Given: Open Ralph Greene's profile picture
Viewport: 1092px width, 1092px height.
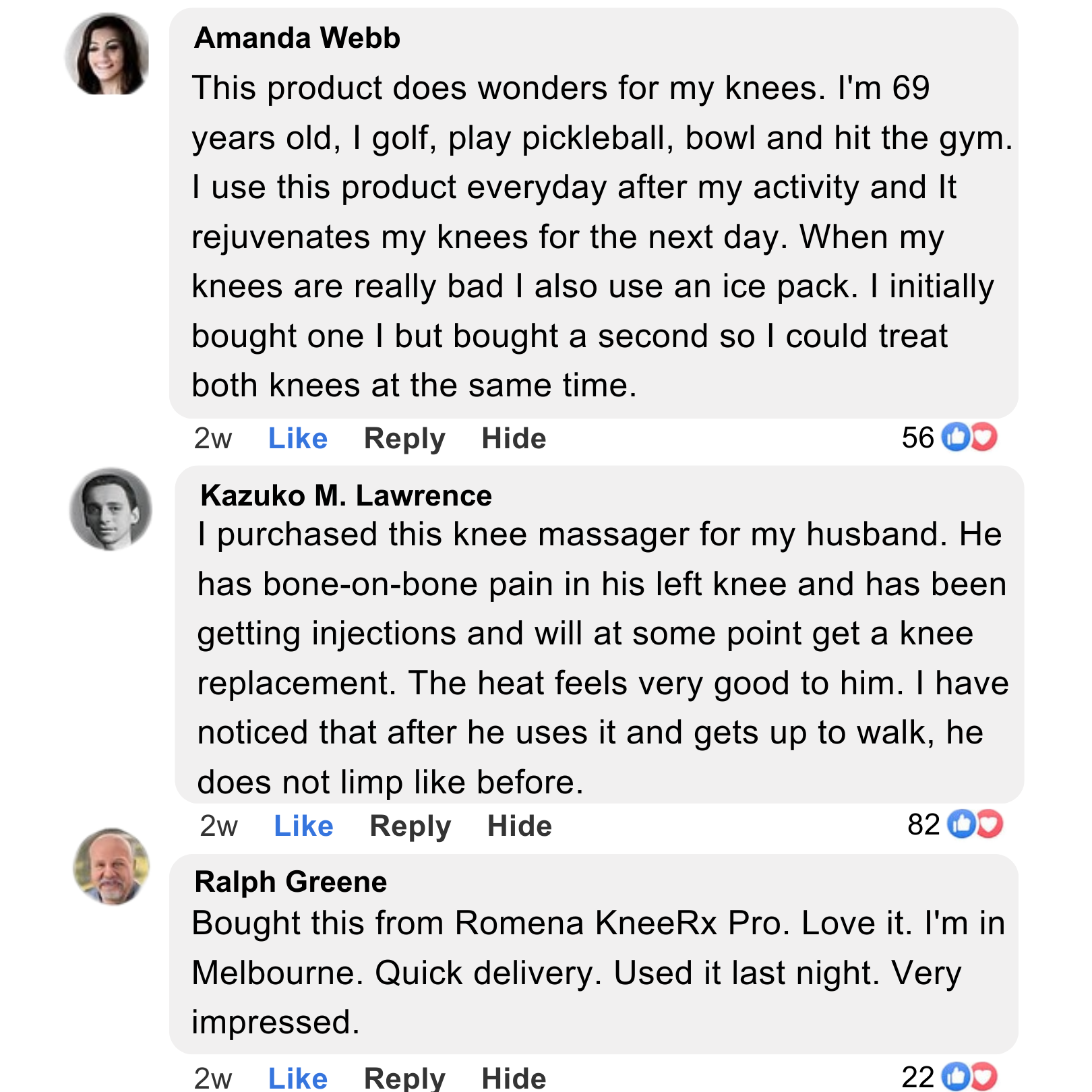Looking at the screenshot, I should (x=111, y=867).
